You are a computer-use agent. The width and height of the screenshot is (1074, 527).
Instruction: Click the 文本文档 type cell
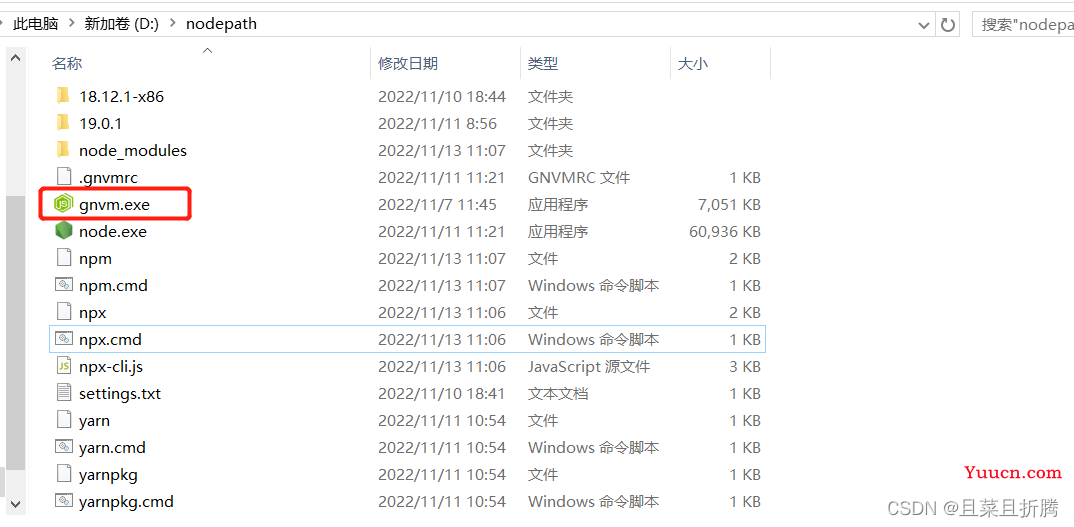tap(558, 393)
